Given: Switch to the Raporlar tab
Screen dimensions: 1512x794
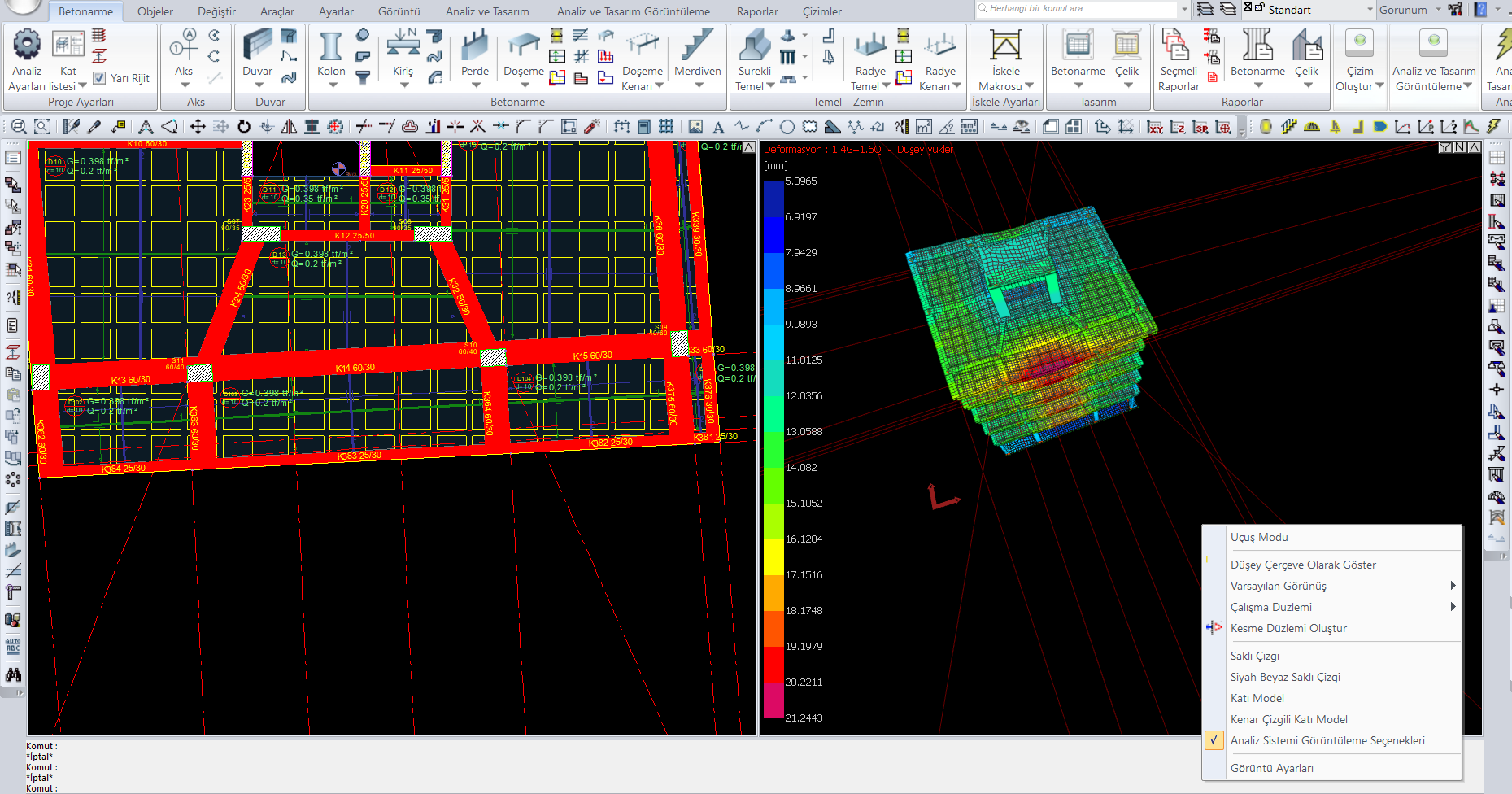Looking at the screenshot, I should (757, 11).
